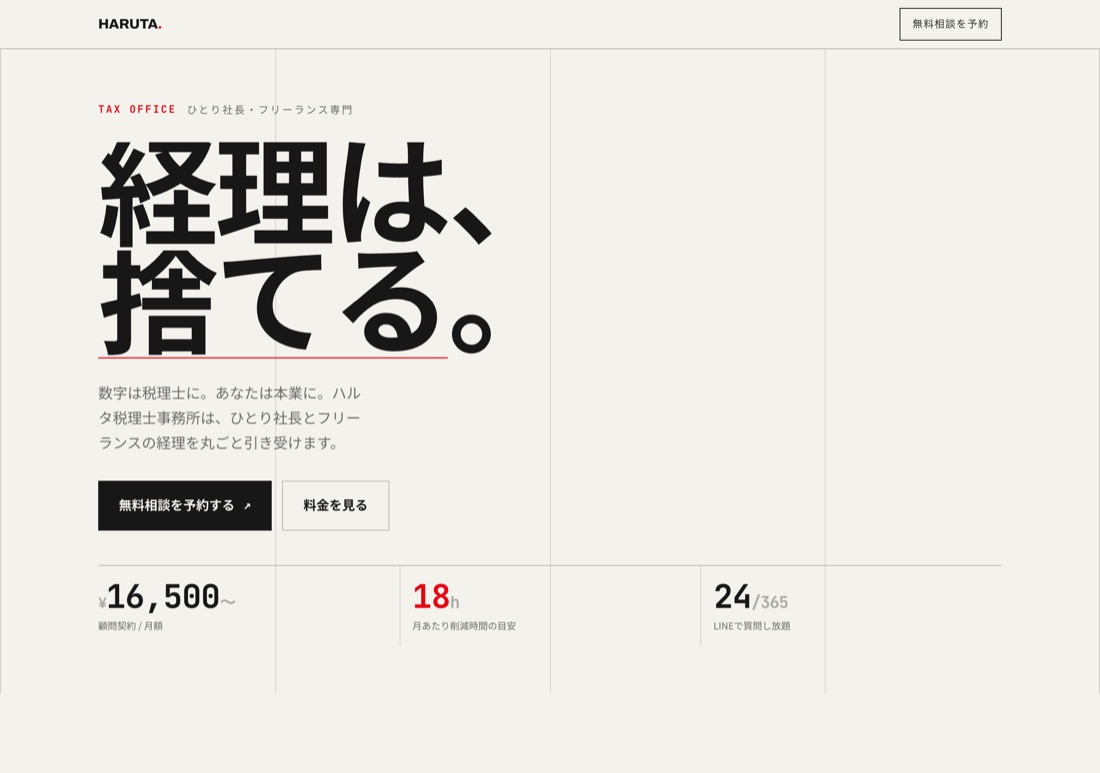
Task: Click the red 18h figure
Action: click(436, 597)
